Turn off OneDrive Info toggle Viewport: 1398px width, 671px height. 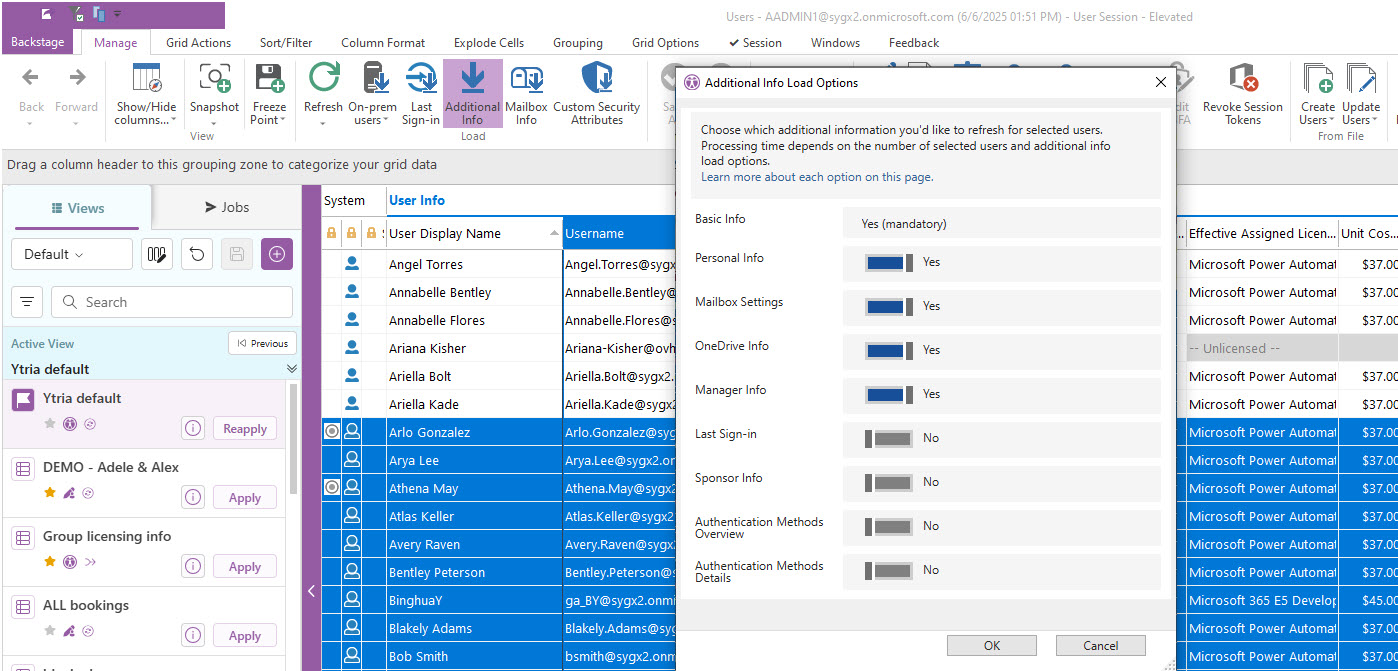[889, 350]
